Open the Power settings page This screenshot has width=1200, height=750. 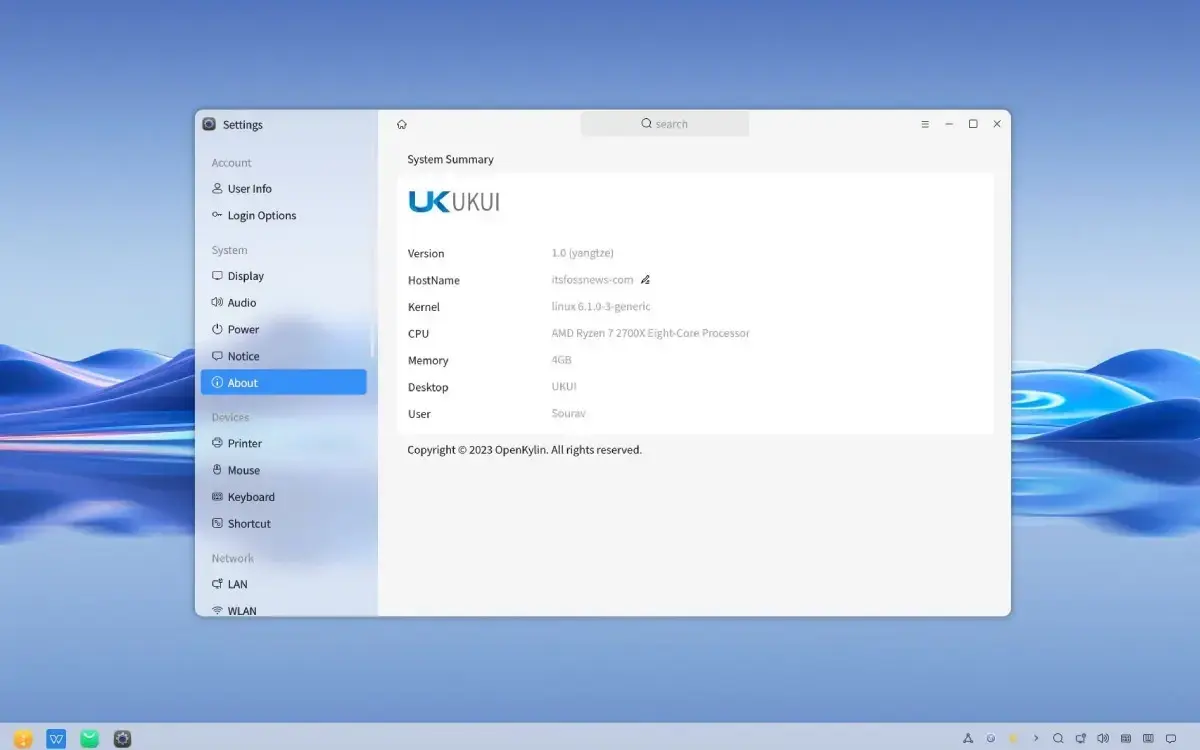point(283,330)
